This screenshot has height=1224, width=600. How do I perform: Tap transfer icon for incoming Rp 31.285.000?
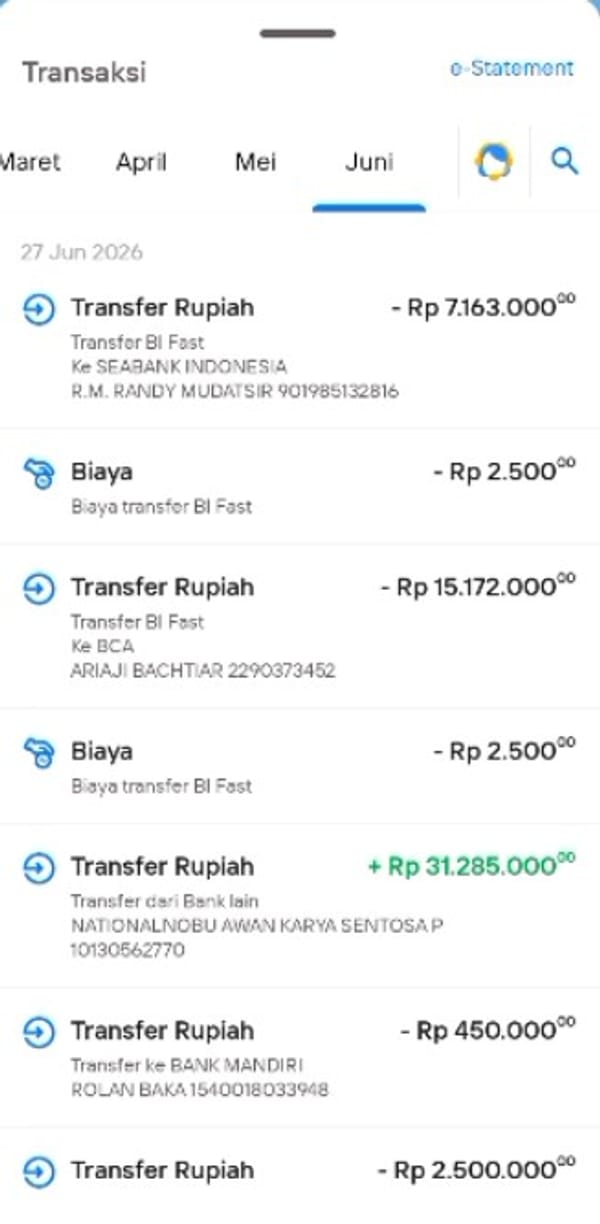tap(38, 867)
